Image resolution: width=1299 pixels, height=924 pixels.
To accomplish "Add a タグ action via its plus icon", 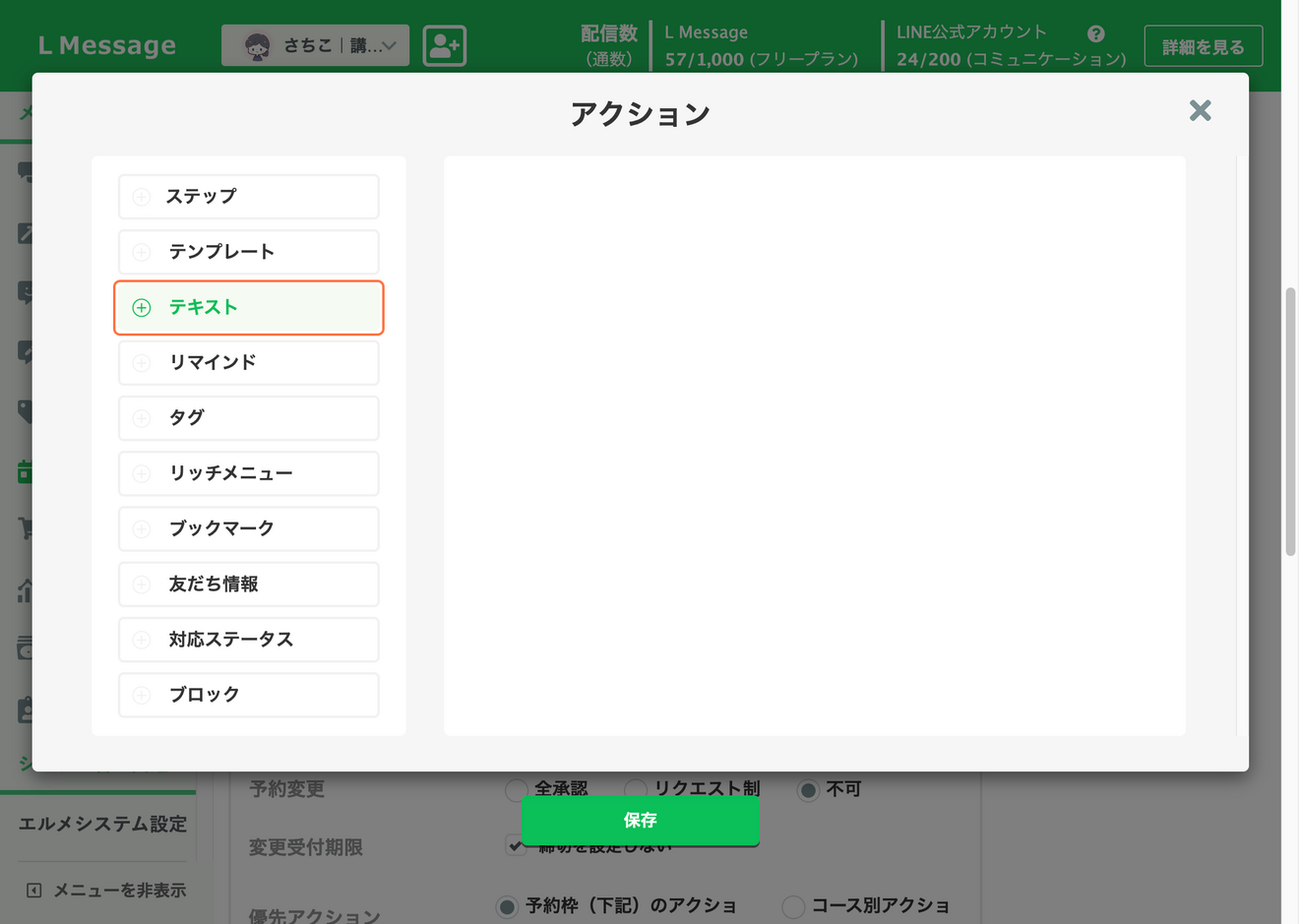I will point(142,417).
